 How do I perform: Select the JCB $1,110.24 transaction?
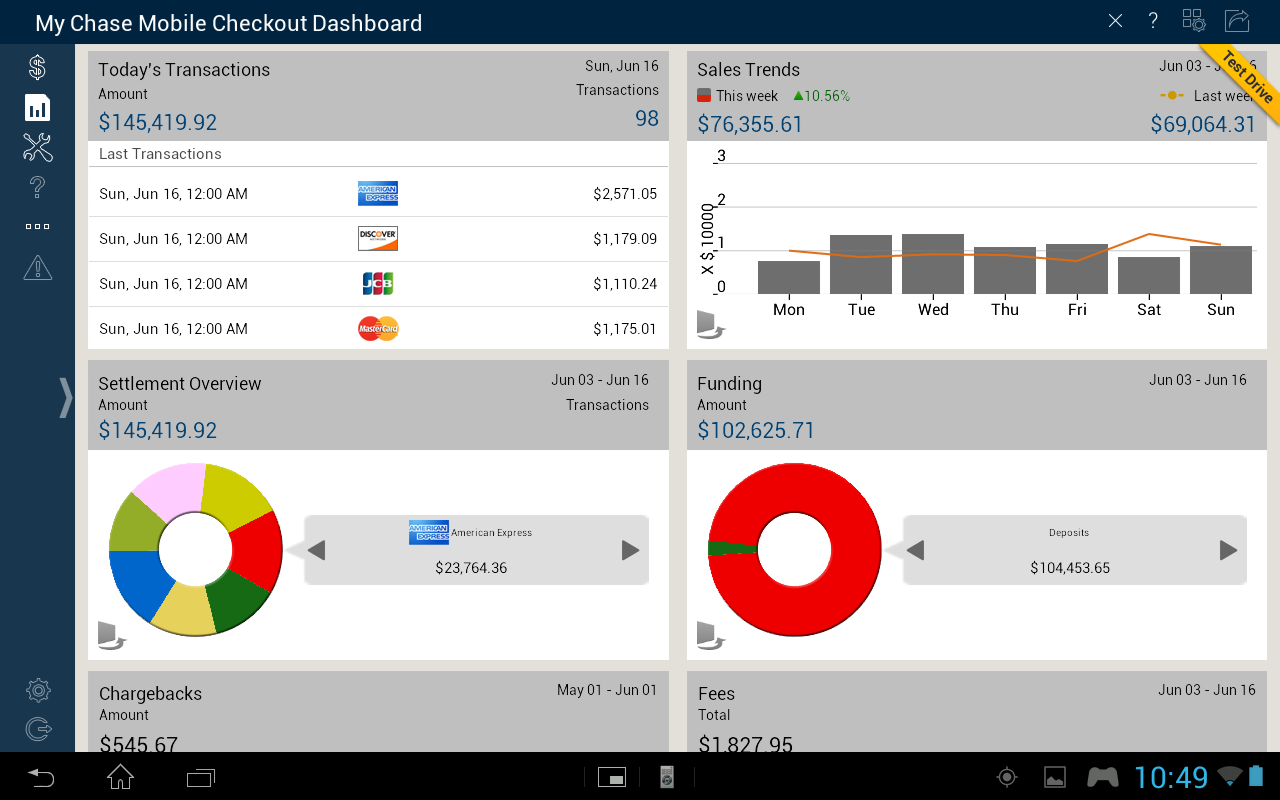click(x=378, y=284)
